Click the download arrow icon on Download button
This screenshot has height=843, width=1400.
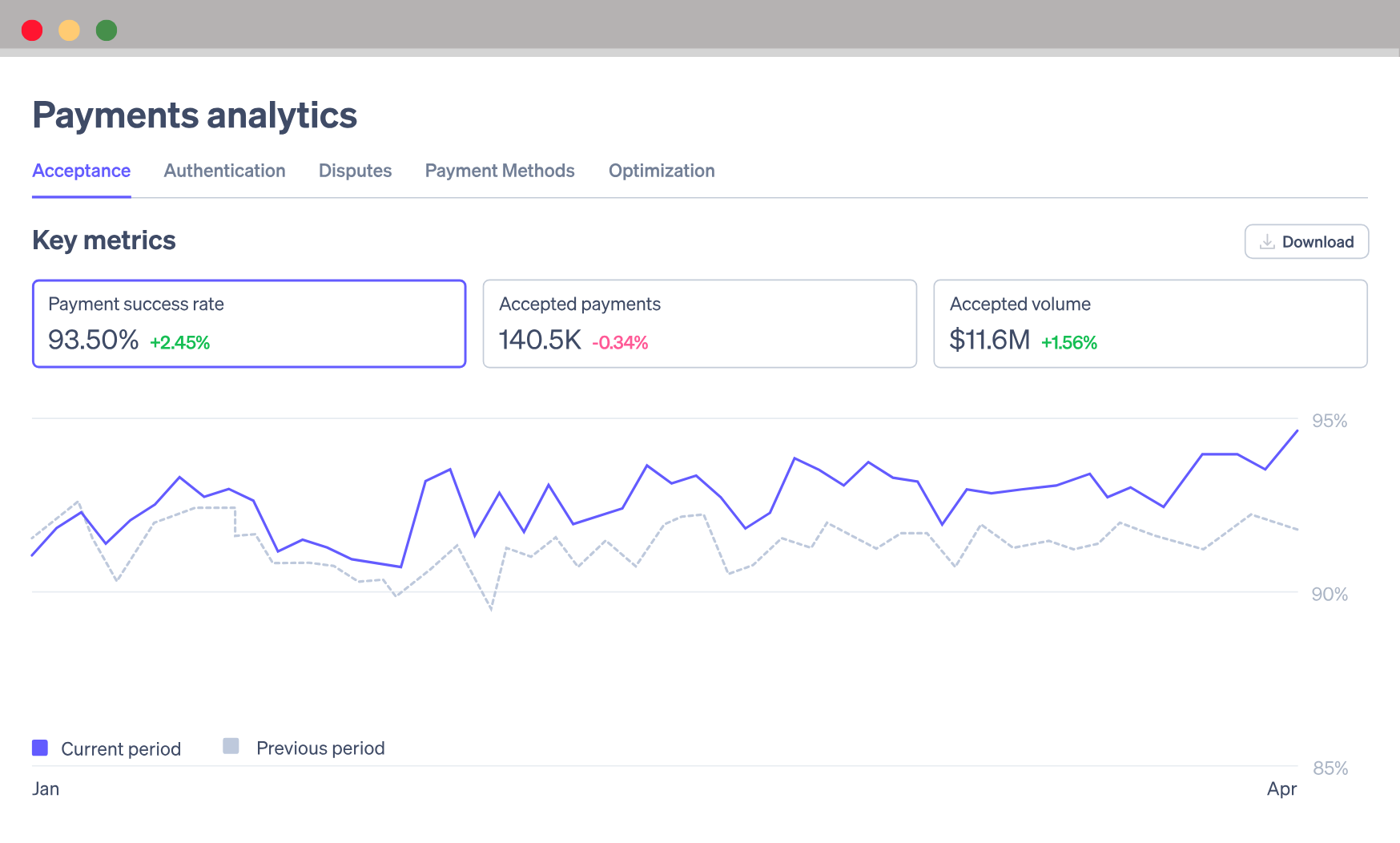(1269, 241)
